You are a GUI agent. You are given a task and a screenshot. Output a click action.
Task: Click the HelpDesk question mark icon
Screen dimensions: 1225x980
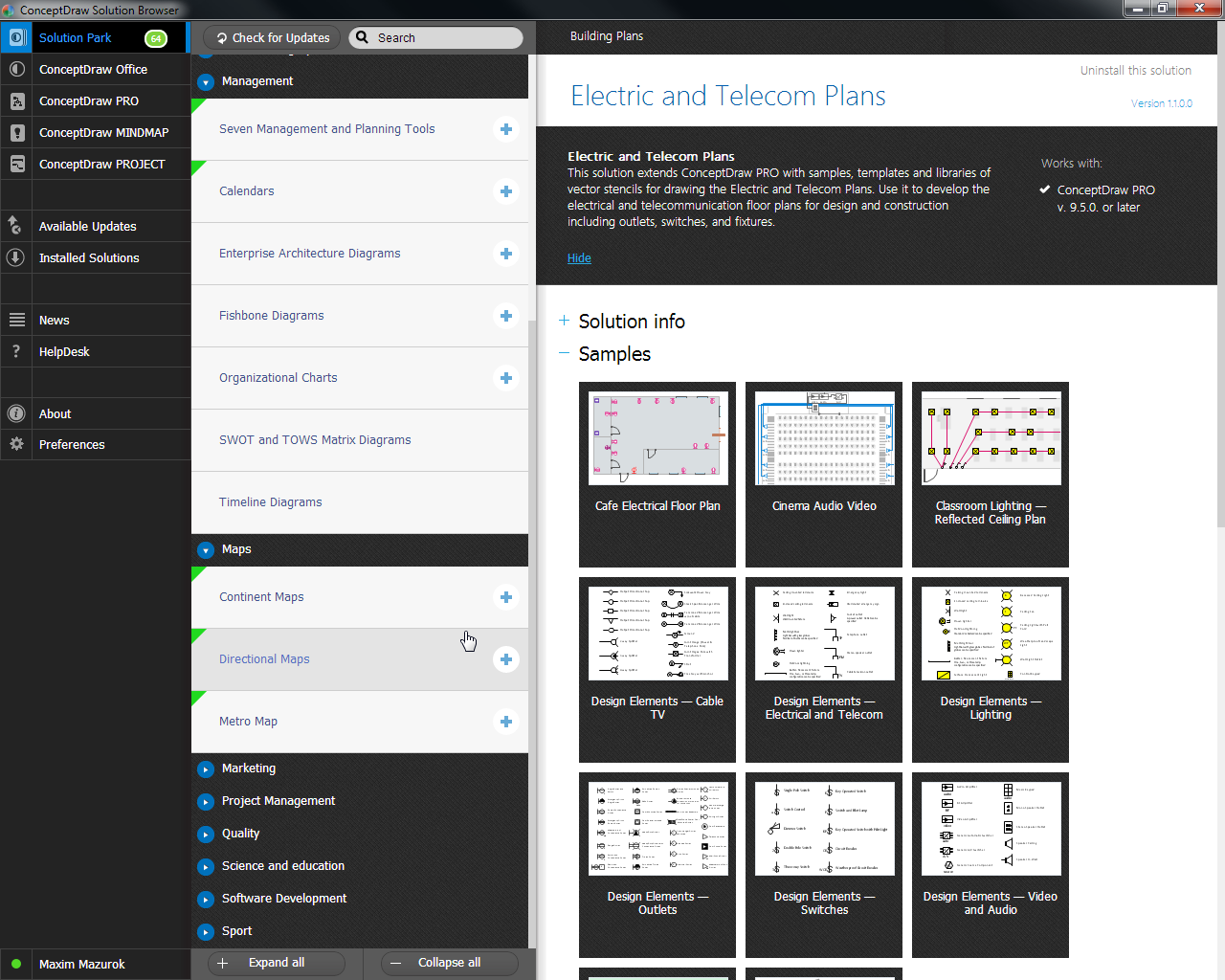(16, 352)
